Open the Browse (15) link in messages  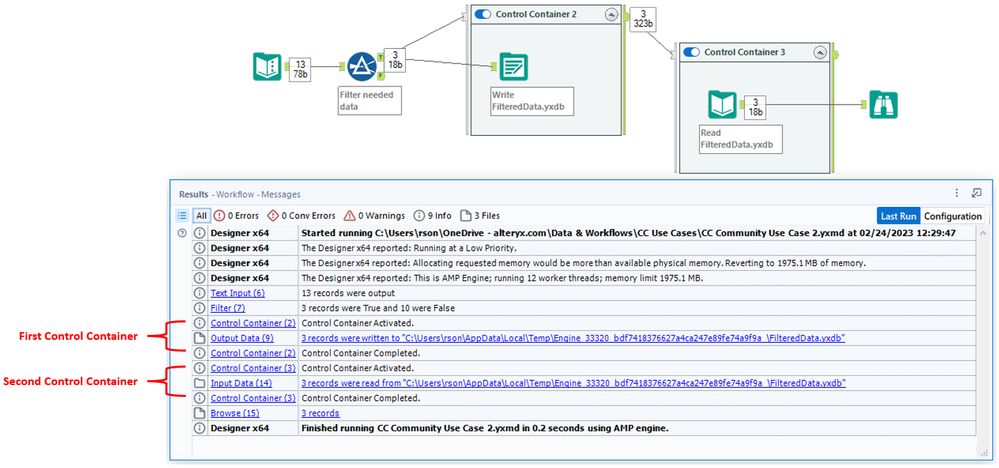pos(234,413)
